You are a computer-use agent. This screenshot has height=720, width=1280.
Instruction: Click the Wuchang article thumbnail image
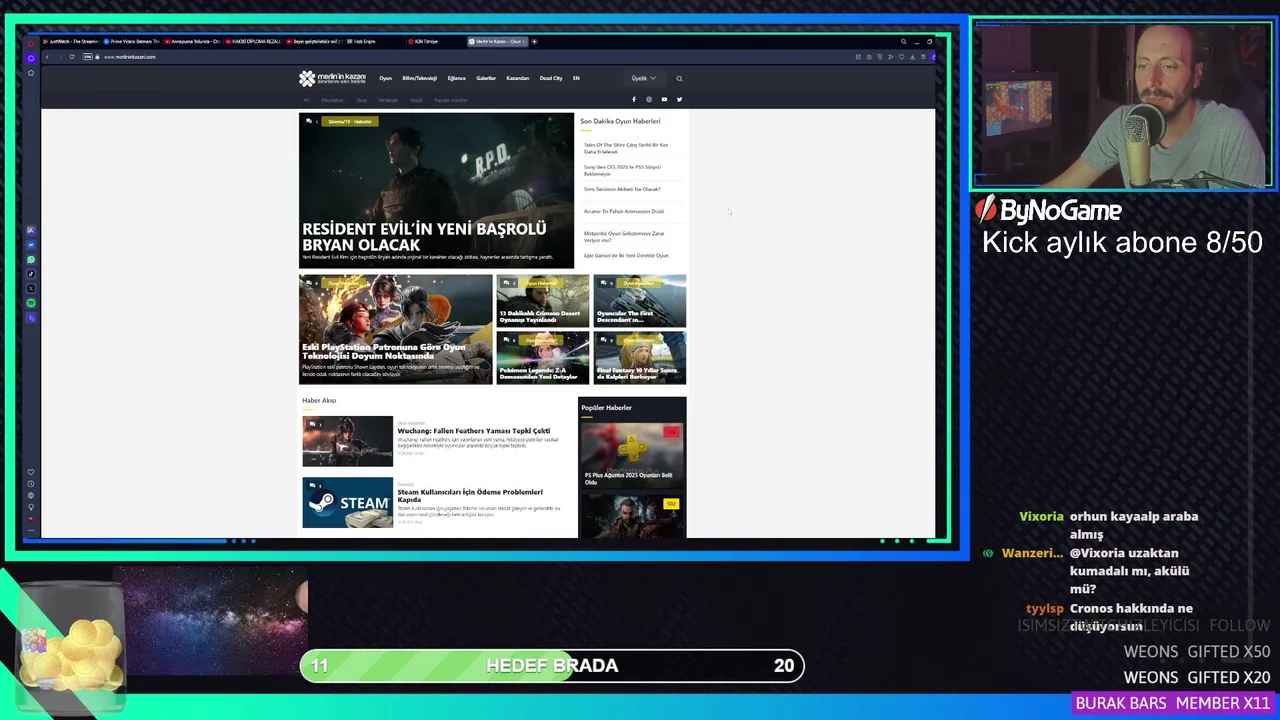click(x=348, y=441)
